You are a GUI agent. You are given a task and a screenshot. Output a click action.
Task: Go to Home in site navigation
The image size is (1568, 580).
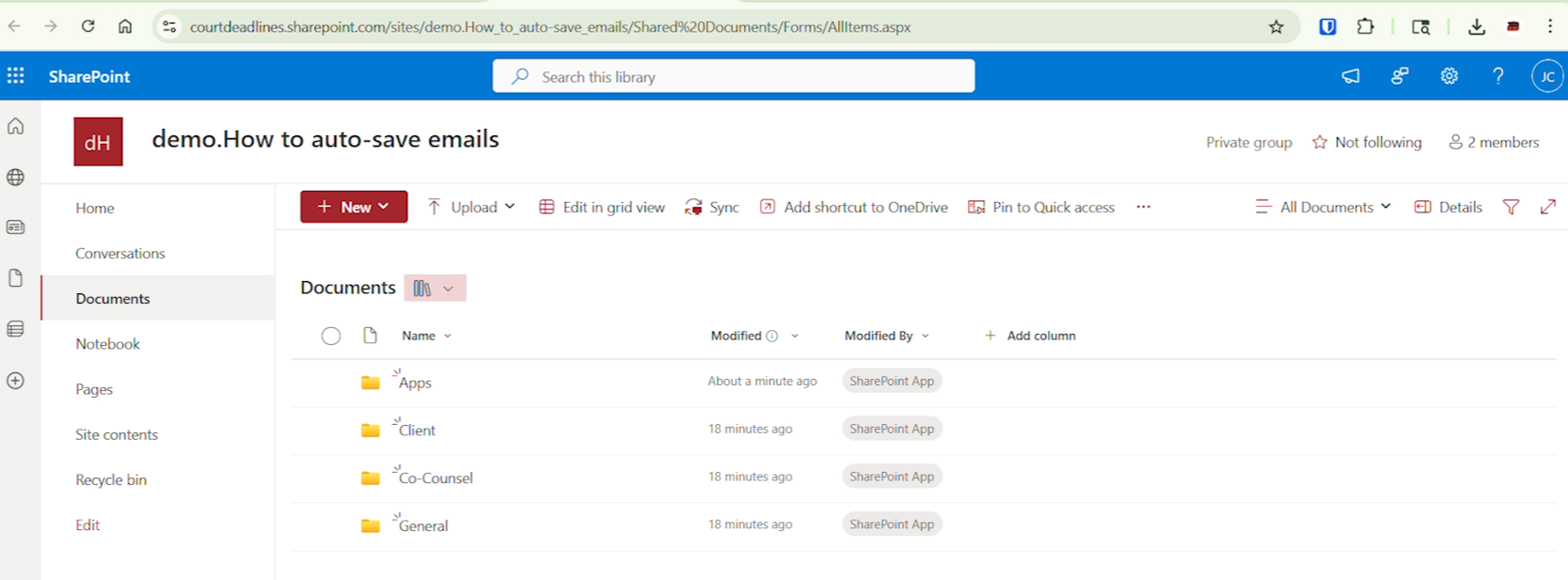tap(95, 208)
